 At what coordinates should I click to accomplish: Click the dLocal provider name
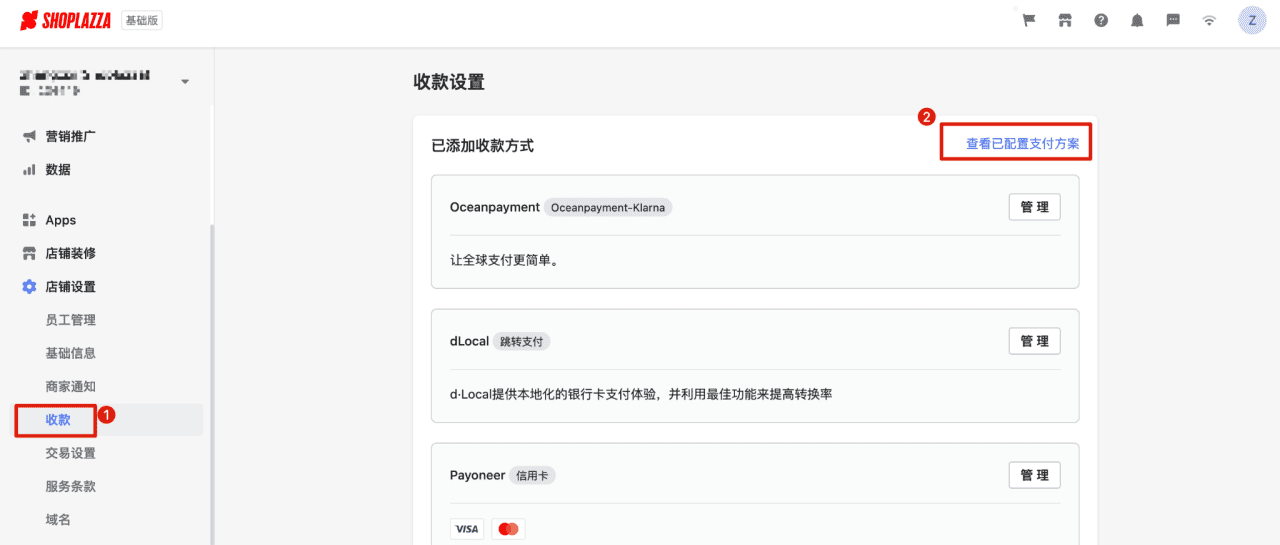point(469,341)
